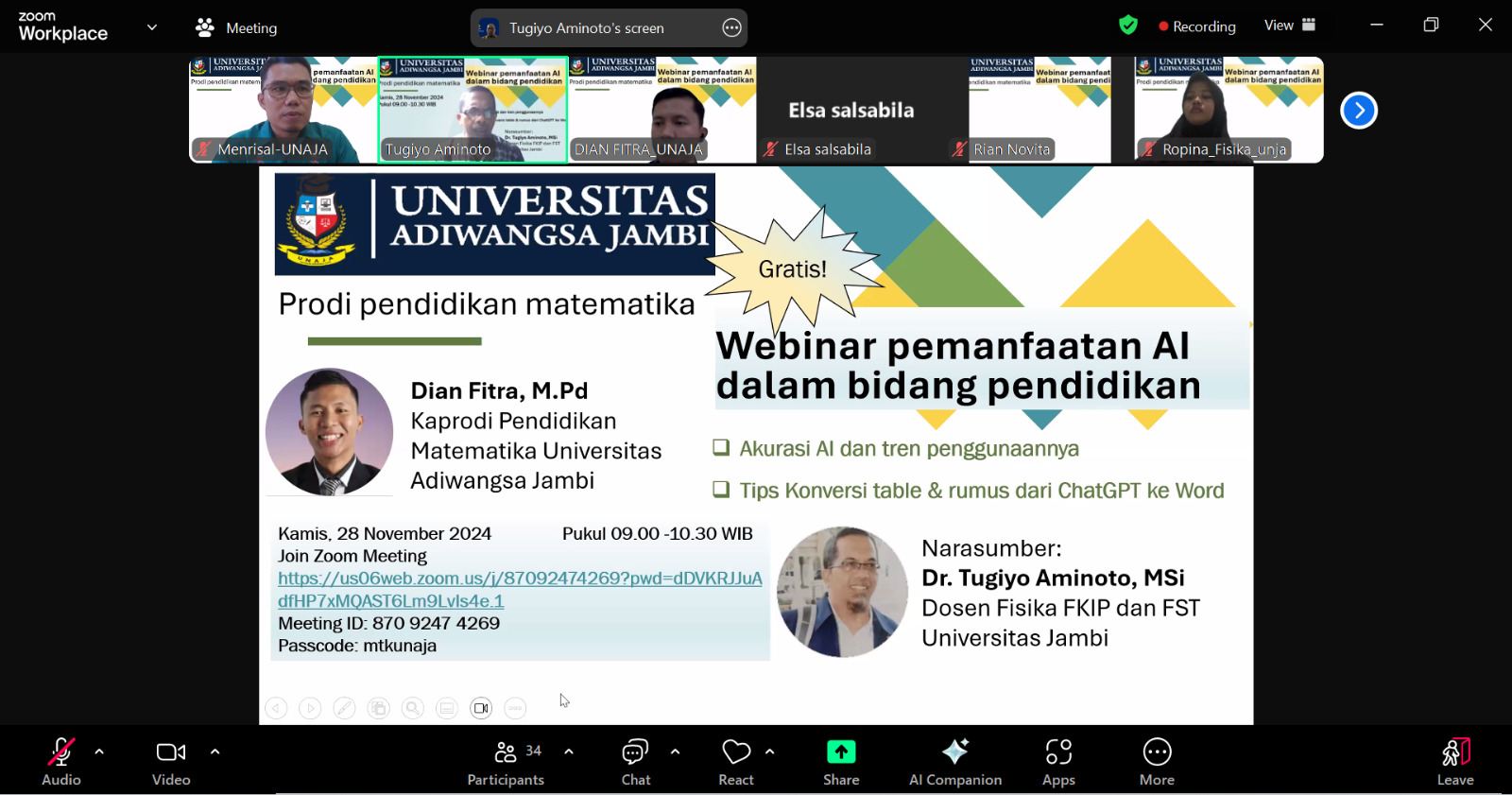Click the Meeting tab at top

pyautogui.click(x=236, y=28)
